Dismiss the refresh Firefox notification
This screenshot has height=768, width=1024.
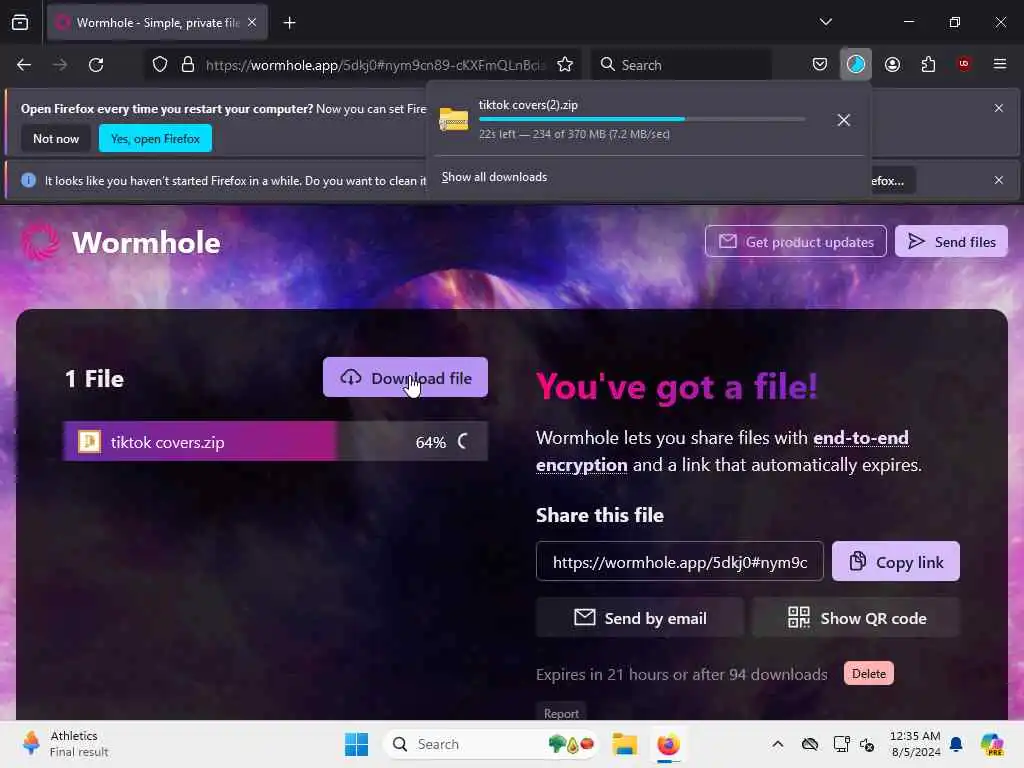(999, 180)
